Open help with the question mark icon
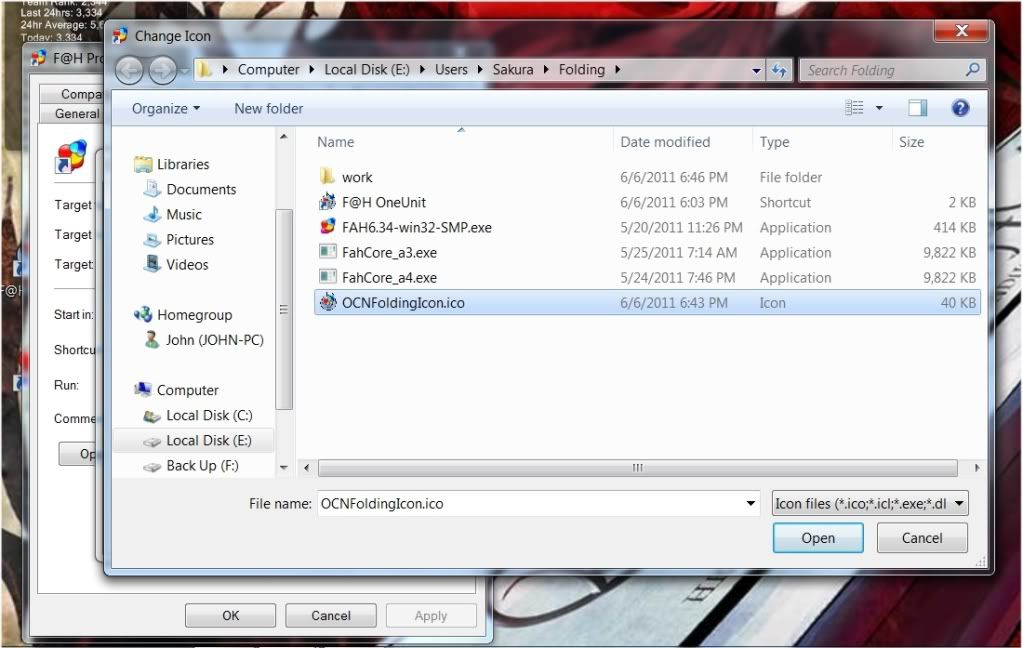This screenshot has height=648, width=1023. (960, 108)
